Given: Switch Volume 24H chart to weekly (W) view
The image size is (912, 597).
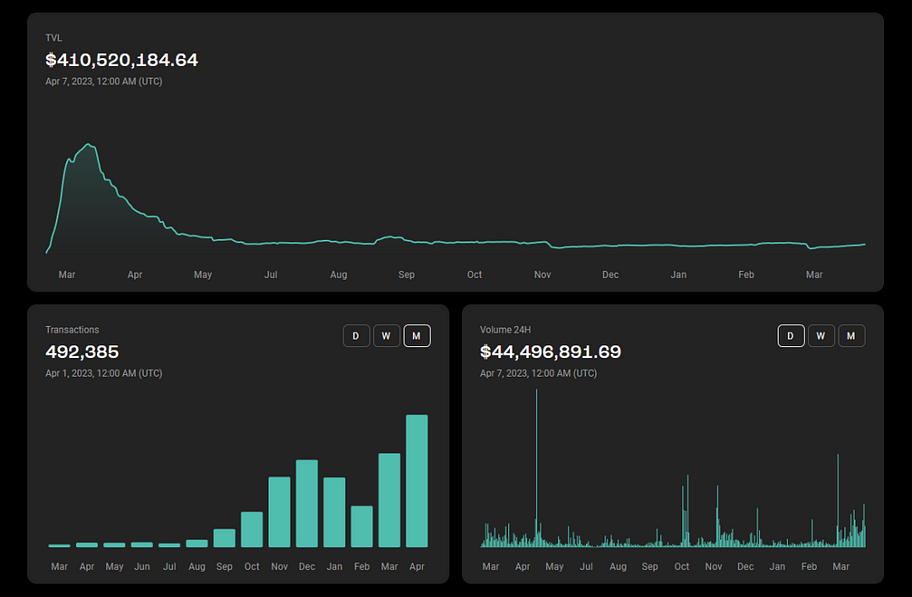Looking at the screenshot, I should click(821, 336).
